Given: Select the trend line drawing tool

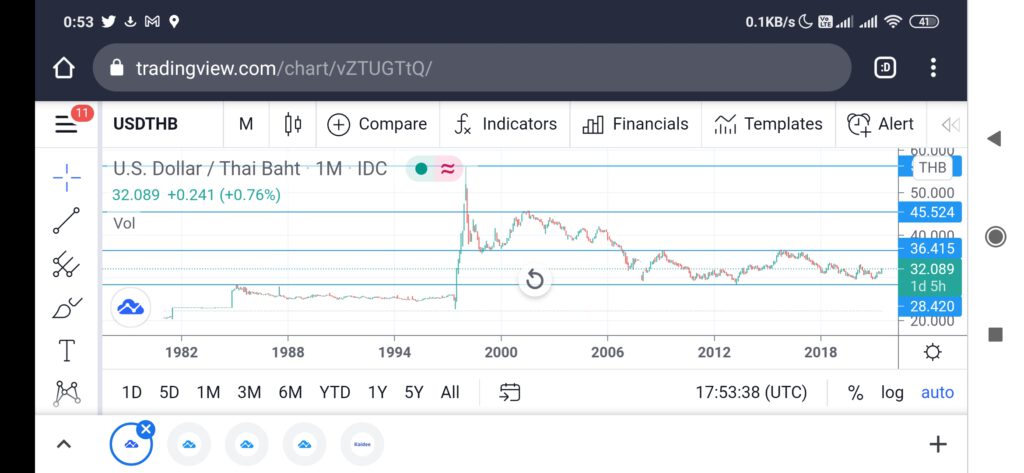Looking at the screenshot, I should pos(66,221).
